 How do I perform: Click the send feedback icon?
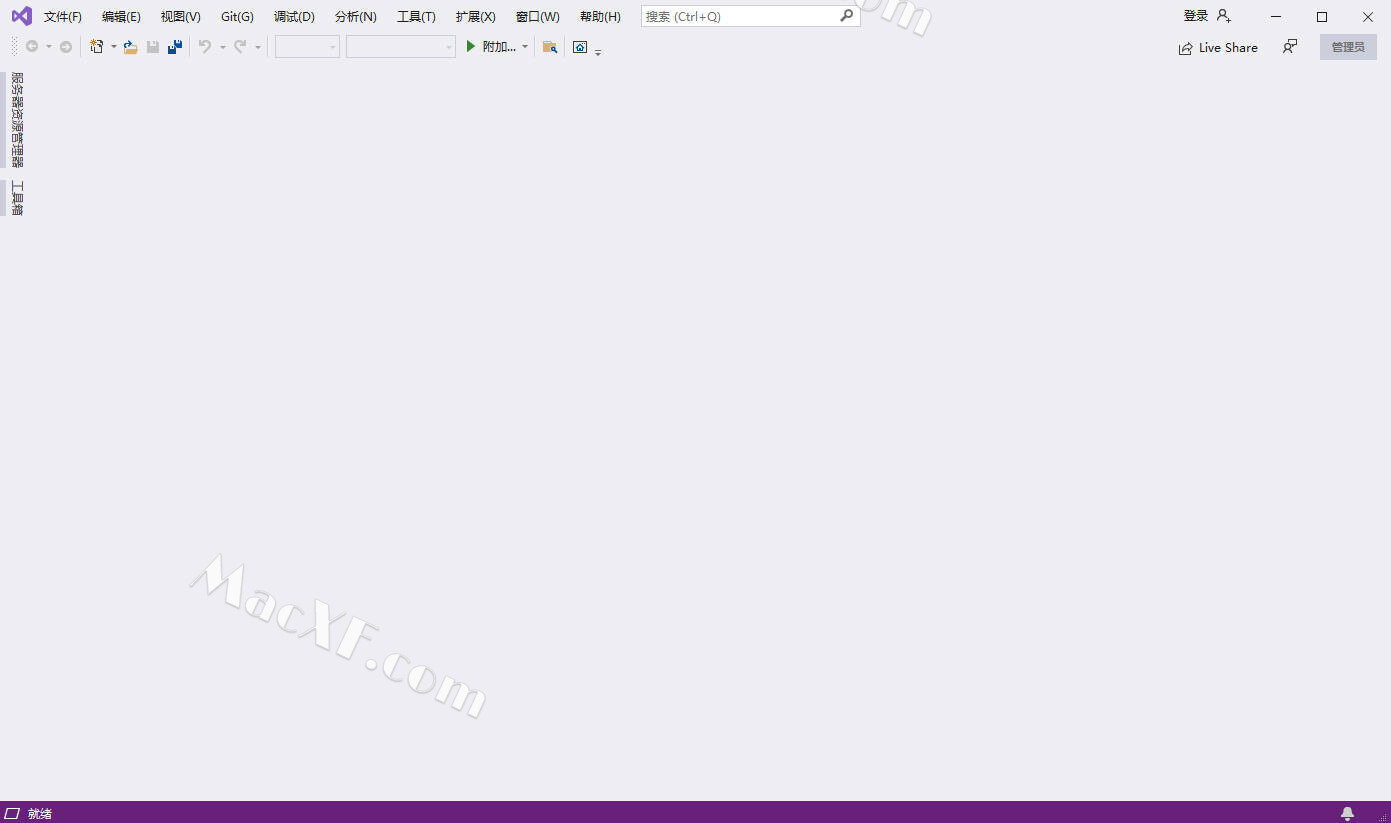[1290, 47]
